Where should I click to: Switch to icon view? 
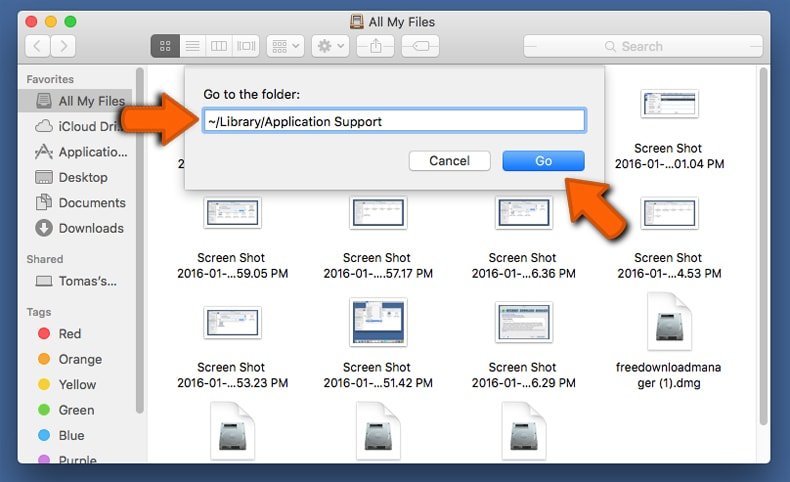[165, 46]
